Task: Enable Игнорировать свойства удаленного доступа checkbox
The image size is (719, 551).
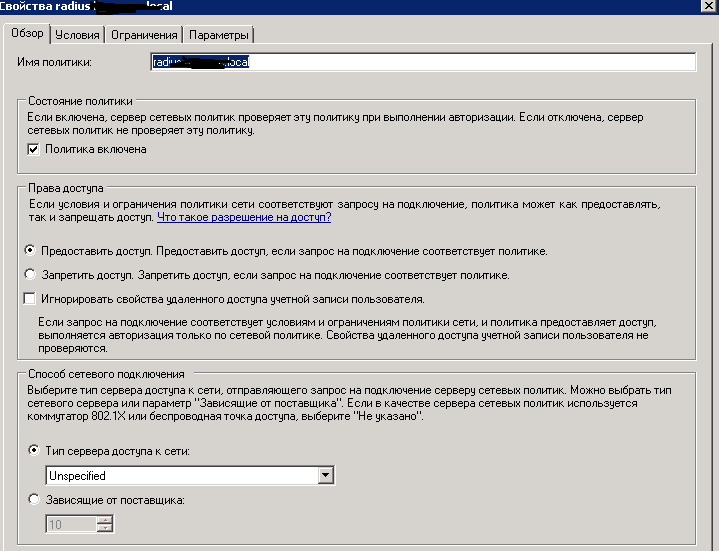Action: (x=30, y=299)
